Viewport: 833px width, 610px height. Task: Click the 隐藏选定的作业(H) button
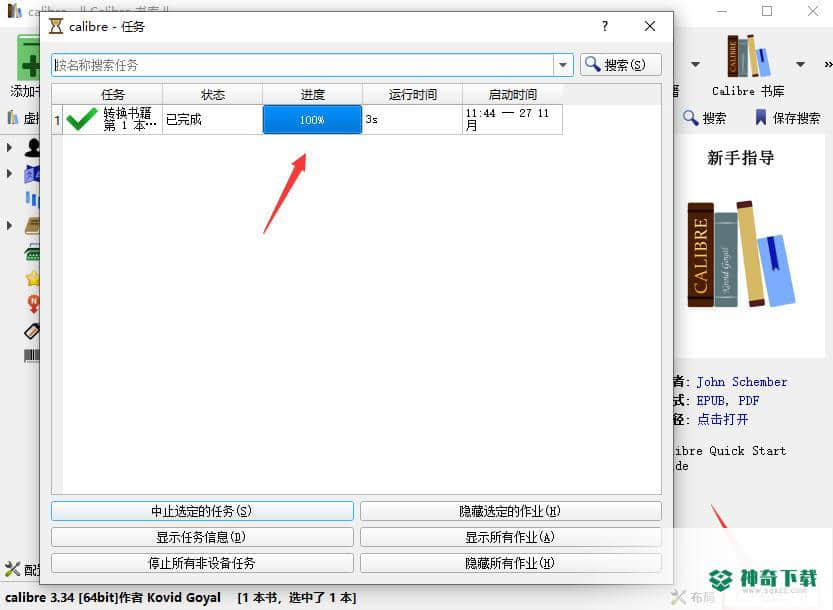(511, 511)
